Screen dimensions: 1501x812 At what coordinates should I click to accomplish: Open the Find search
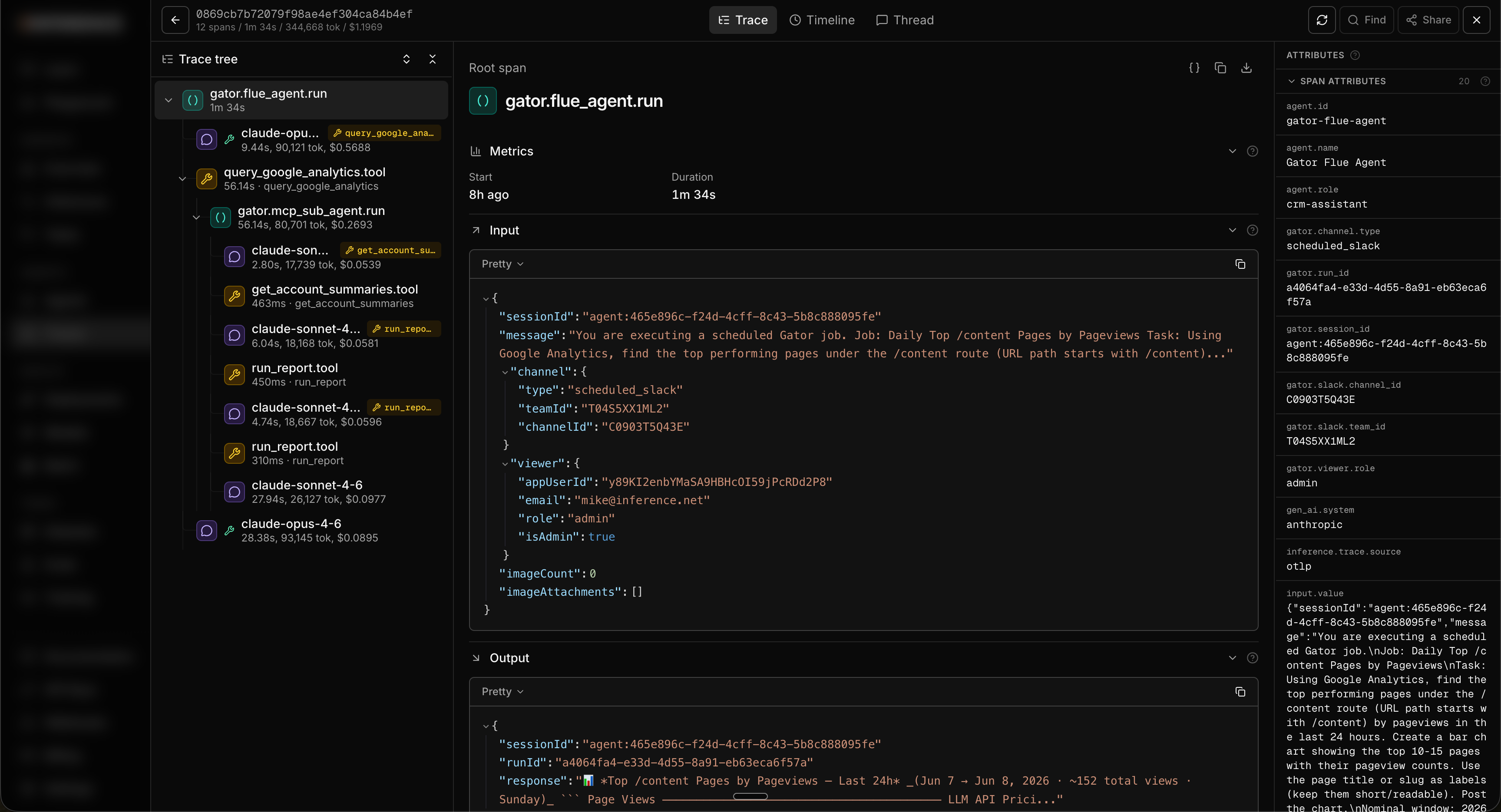(1366, 20)
